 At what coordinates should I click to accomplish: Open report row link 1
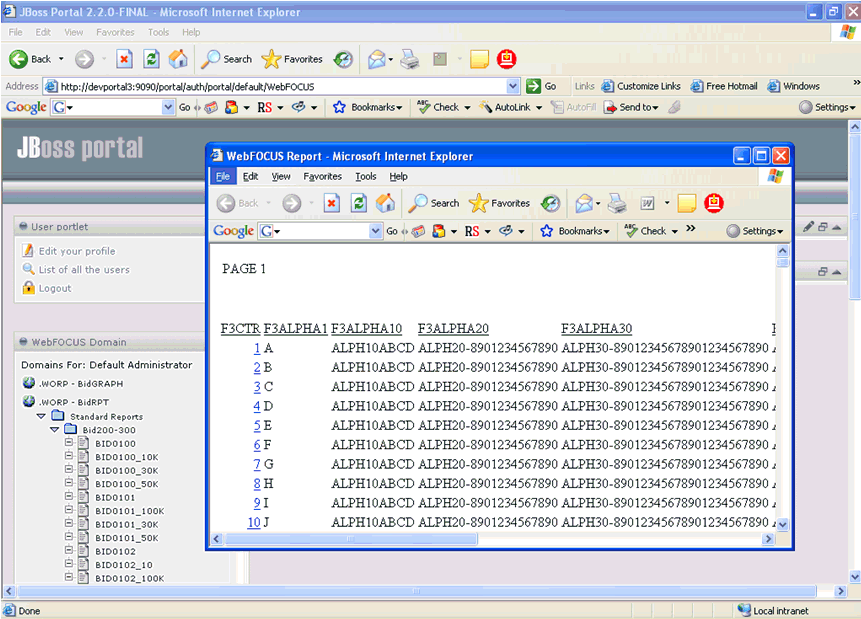coord(256,348)
